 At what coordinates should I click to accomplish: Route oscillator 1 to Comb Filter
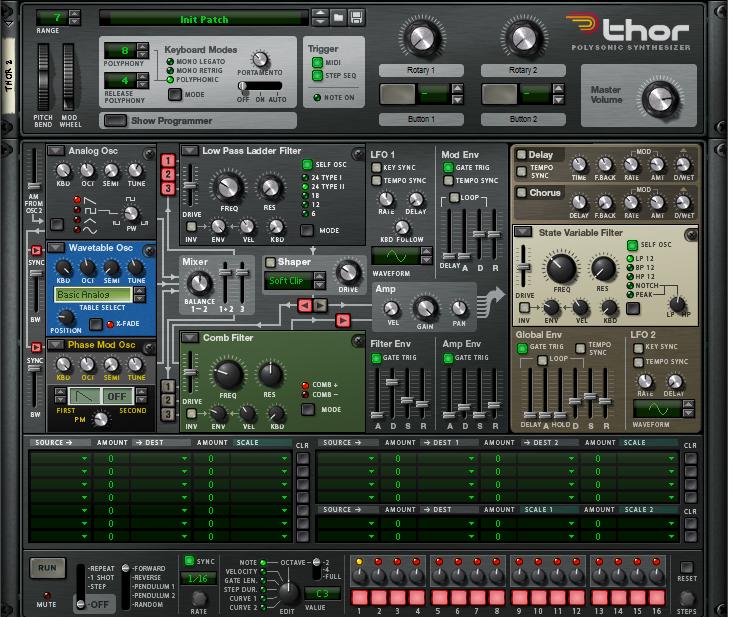coord(168,386)
